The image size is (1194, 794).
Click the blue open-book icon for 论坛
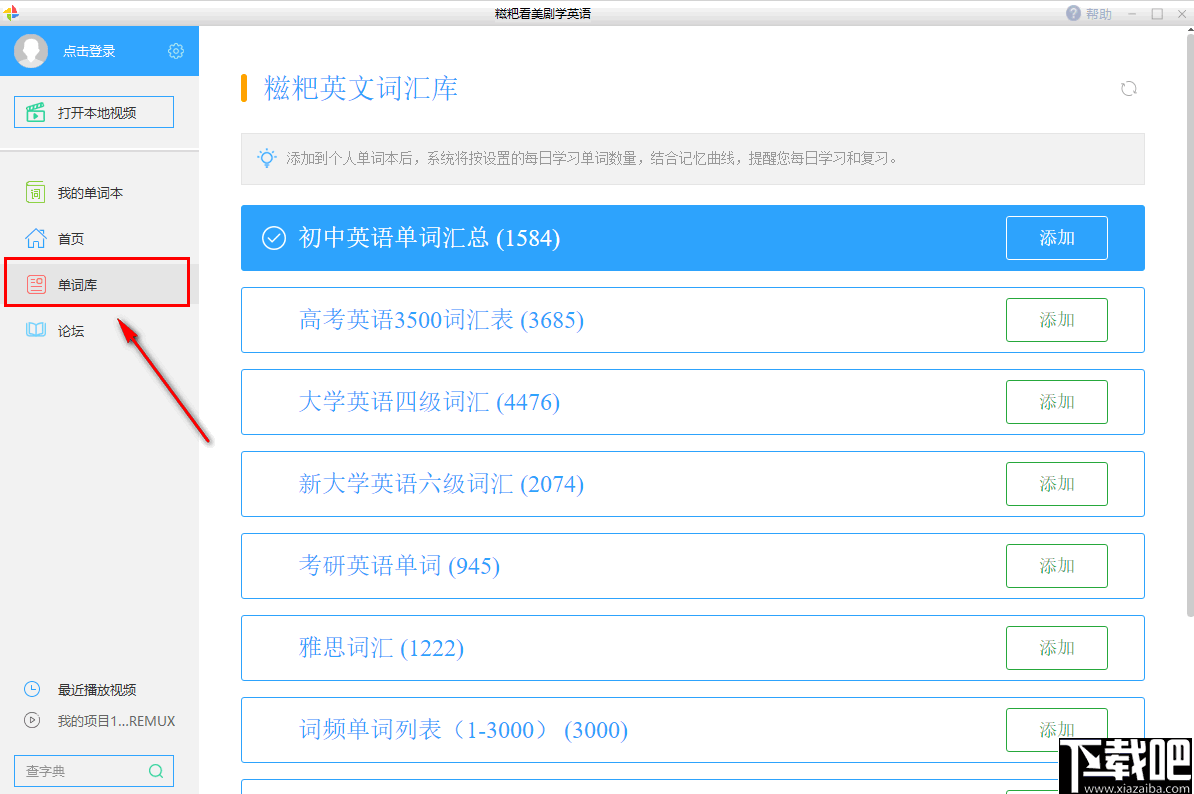point(35,330)
